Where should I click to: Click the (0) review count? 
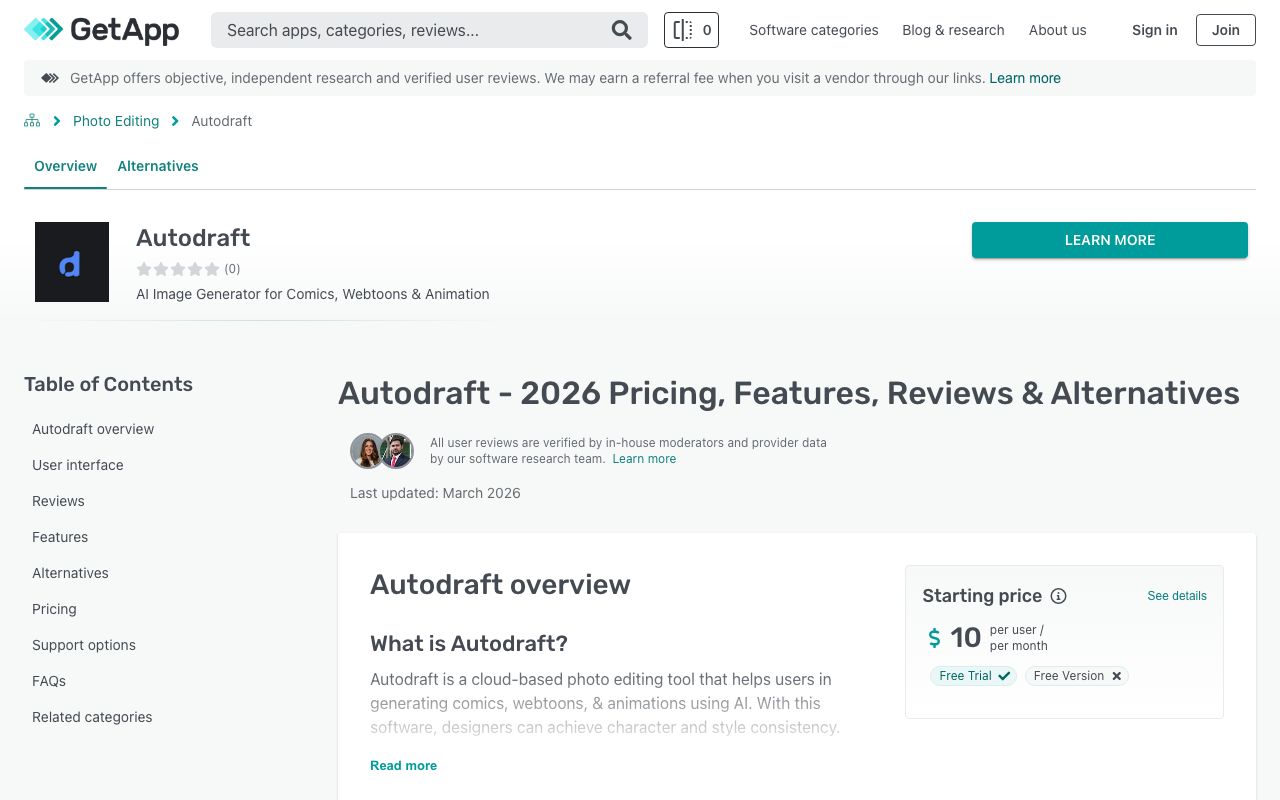pos(232,269)
